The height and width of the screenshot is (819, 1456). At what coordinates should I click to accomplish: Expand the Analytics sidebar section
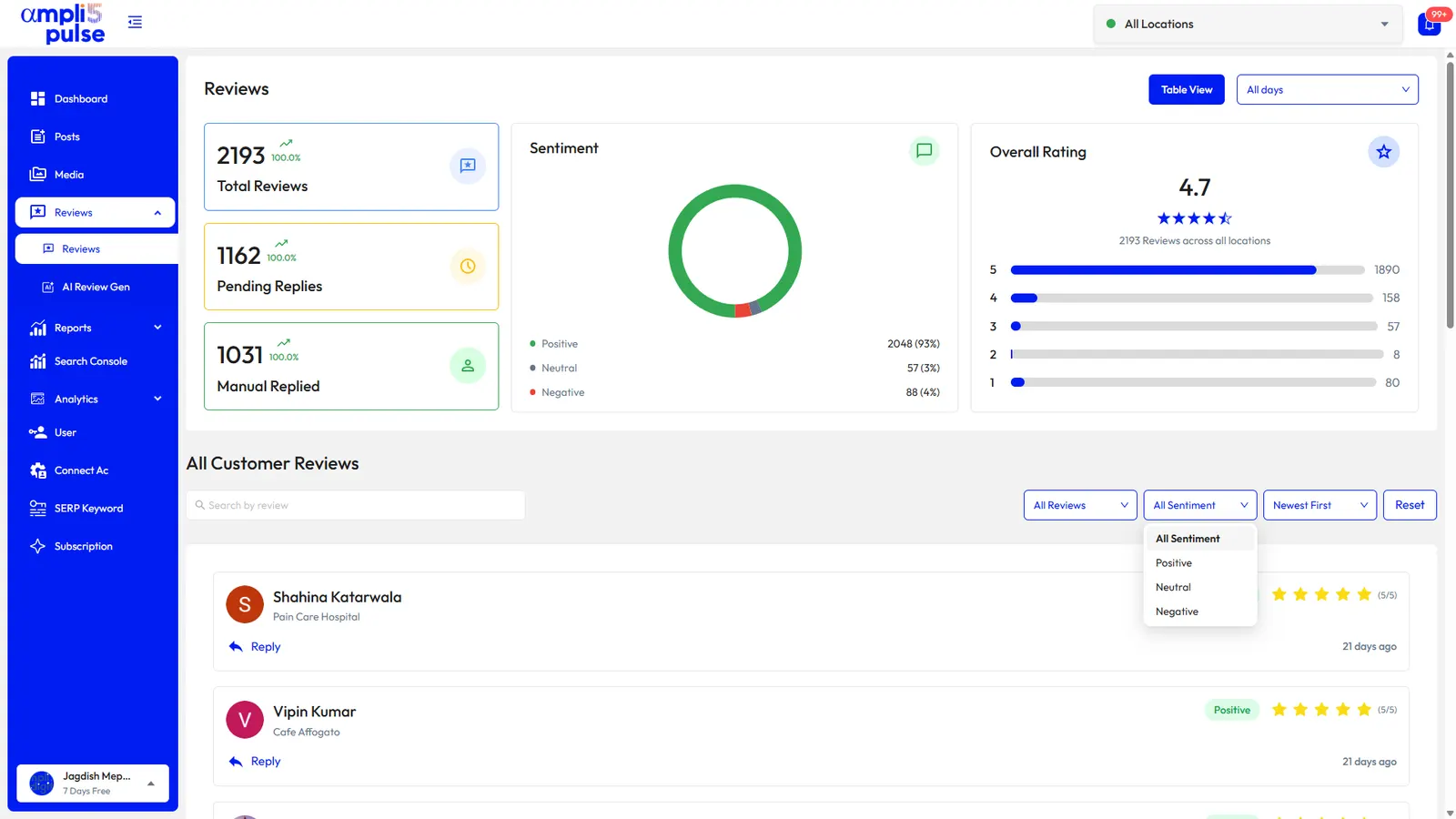[x=96, y=399]
